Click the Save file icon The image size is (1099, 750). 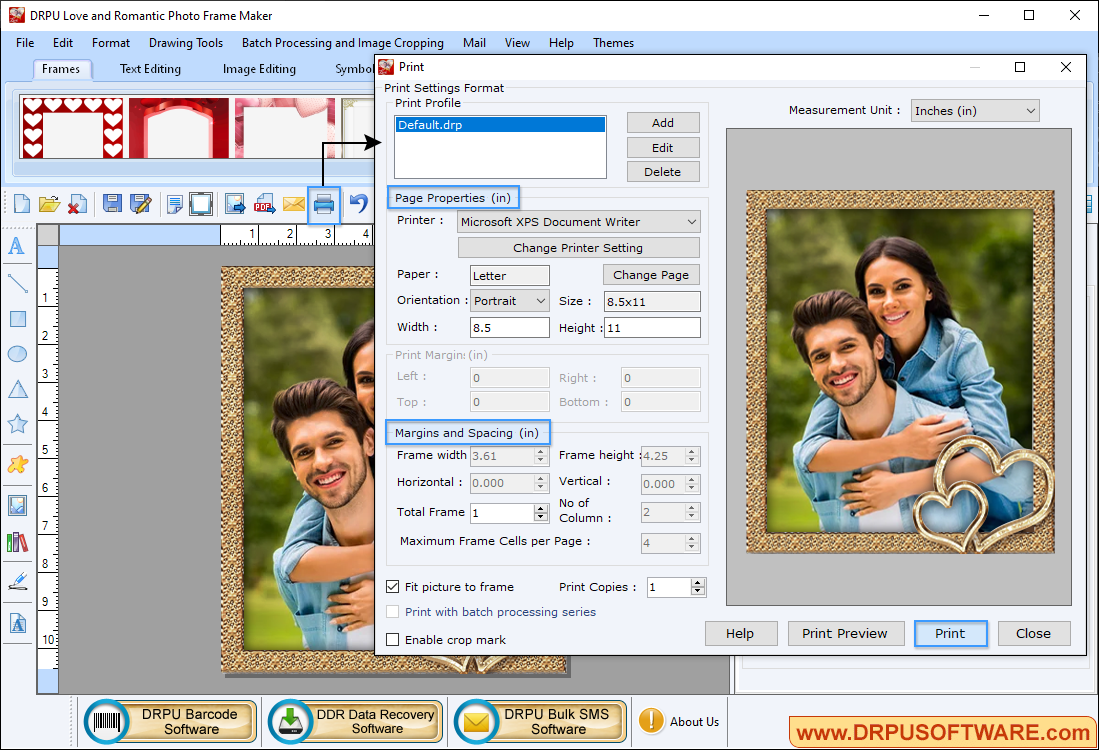click(x=111, y=203)
